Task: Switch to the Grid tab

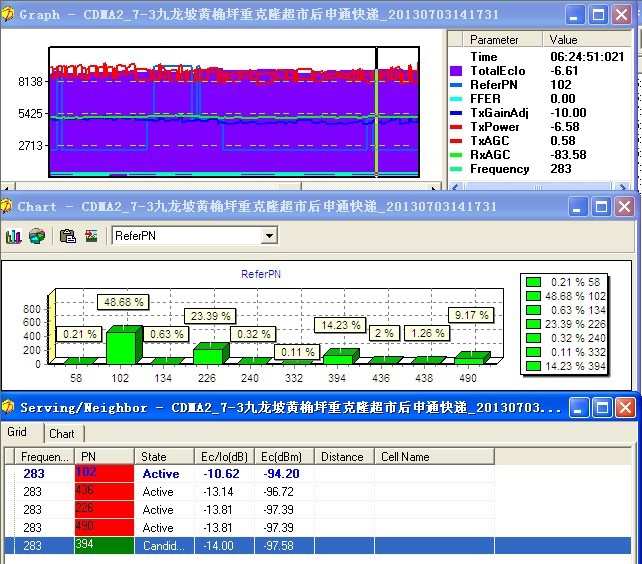Action: click(18, 433)
